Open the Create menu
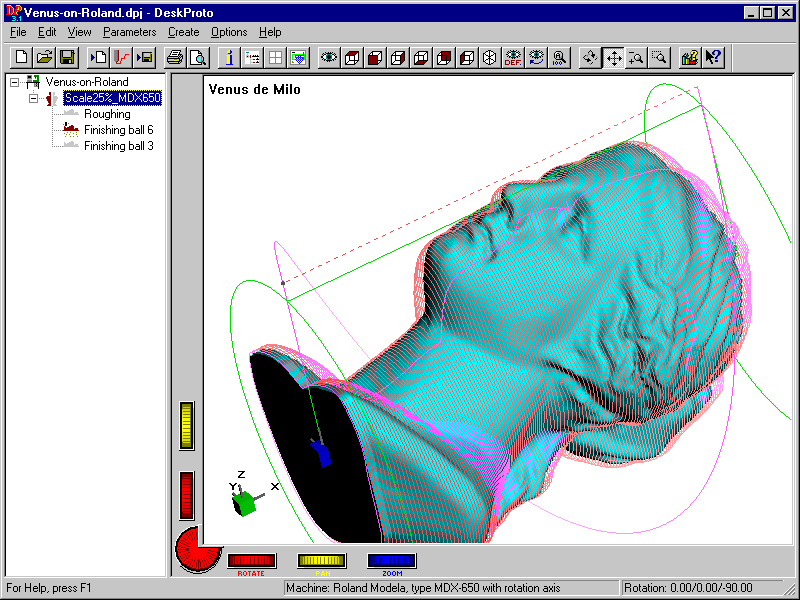Viewport: 800px width, 600px height. [x=184, y=32]
